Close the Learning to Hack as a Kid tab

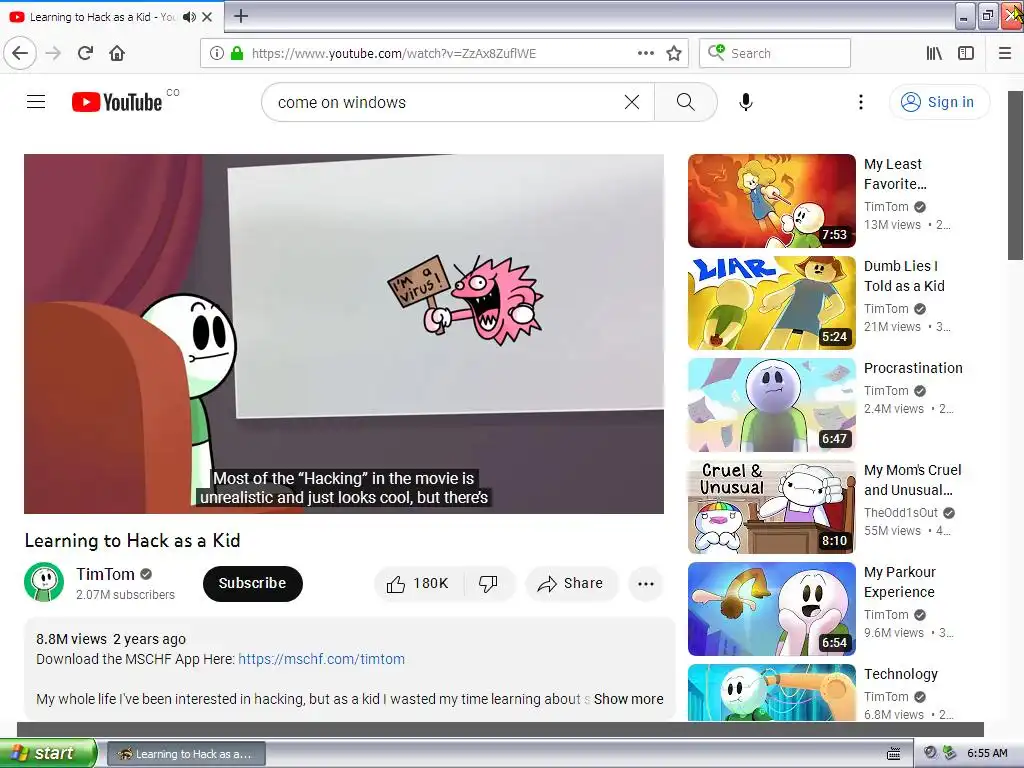[207, 17]
